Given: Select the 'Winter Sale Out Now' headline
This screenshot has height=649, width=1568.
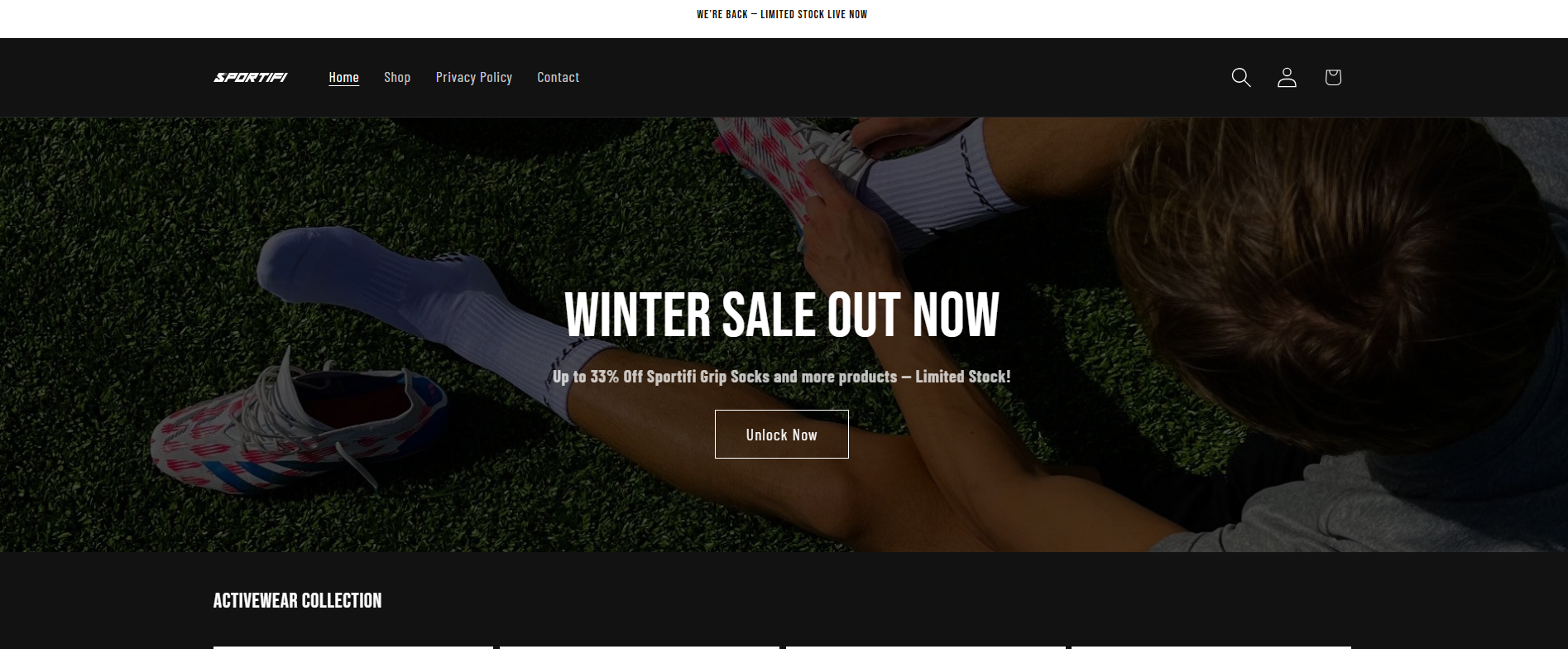Looking at the screenshot, I should point(782,315).
